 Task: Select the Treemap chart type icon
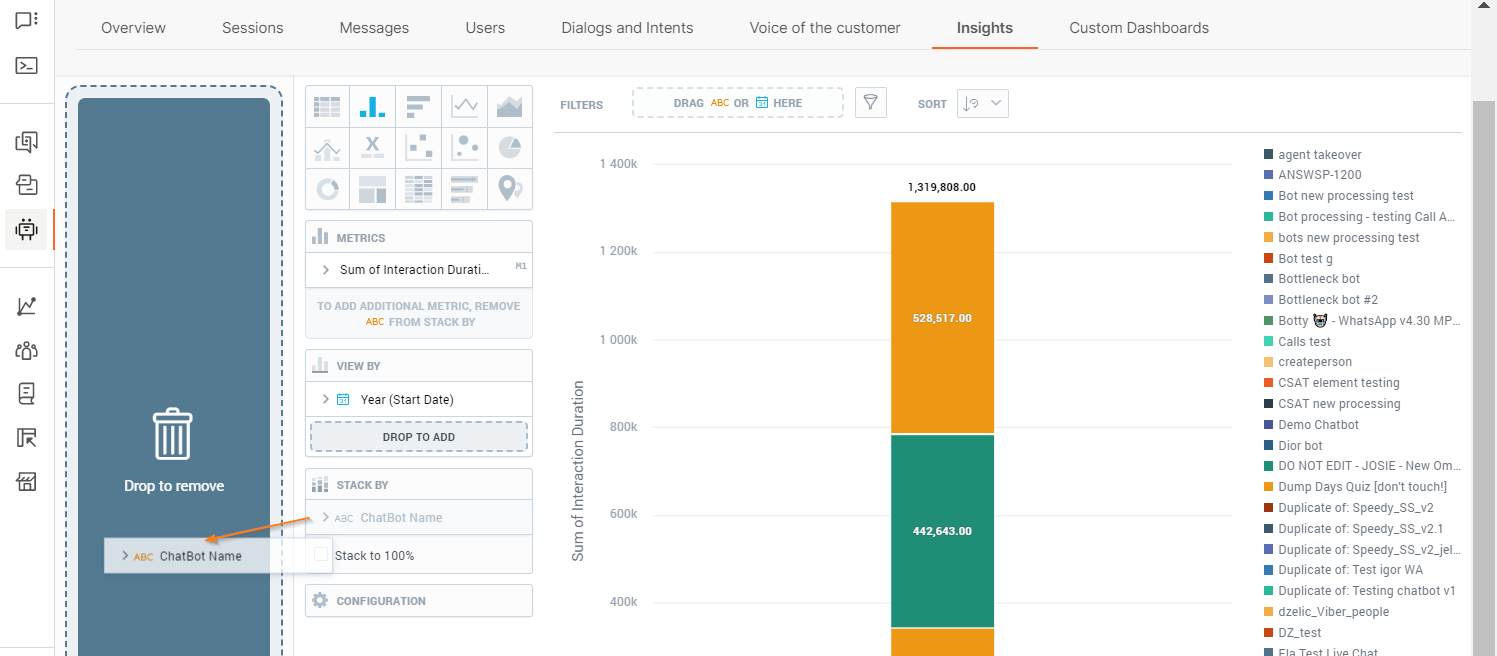point(372,189)
